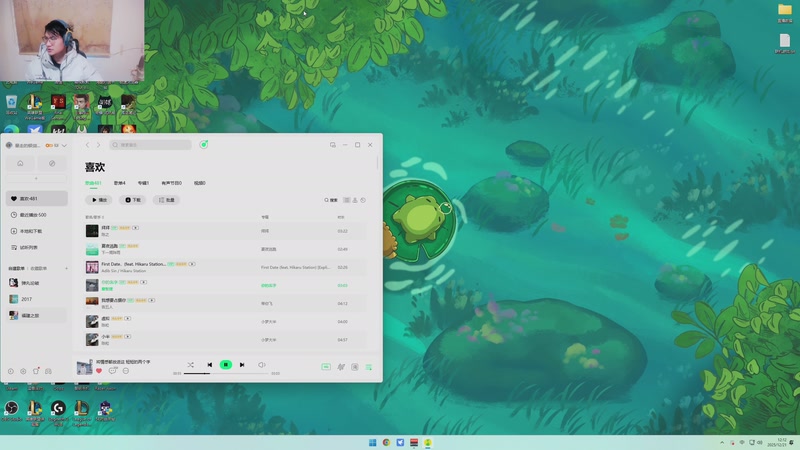This screenshot has height=450, width=800.
Task: Skip to the next track
Action: coord(242,365)
